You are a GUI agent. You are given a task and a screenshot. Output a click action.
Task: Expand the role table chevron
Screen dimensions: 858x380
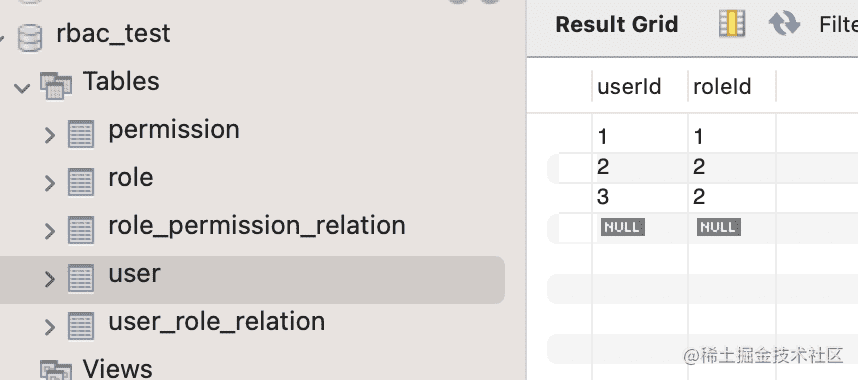(x=50, y=183)
